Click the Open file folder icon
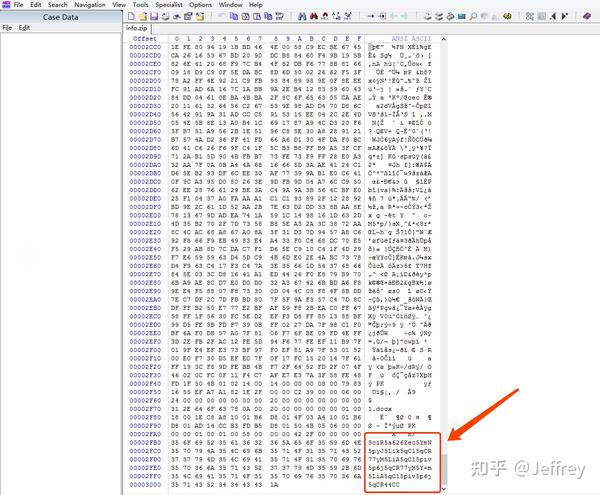The width and height of the screenshot is (600, 495). (x=143, y=16)
